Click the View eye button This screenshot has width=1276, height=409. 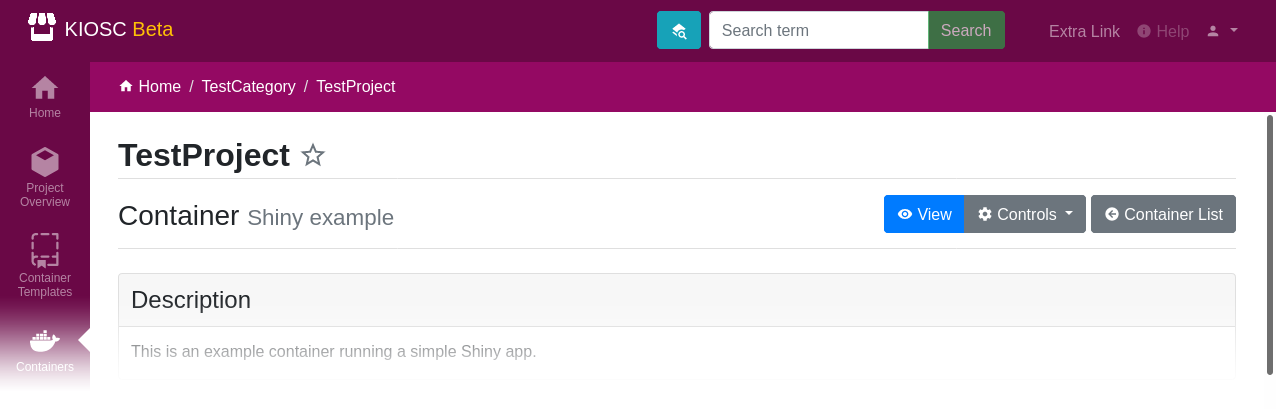click(x=924, y=214)
